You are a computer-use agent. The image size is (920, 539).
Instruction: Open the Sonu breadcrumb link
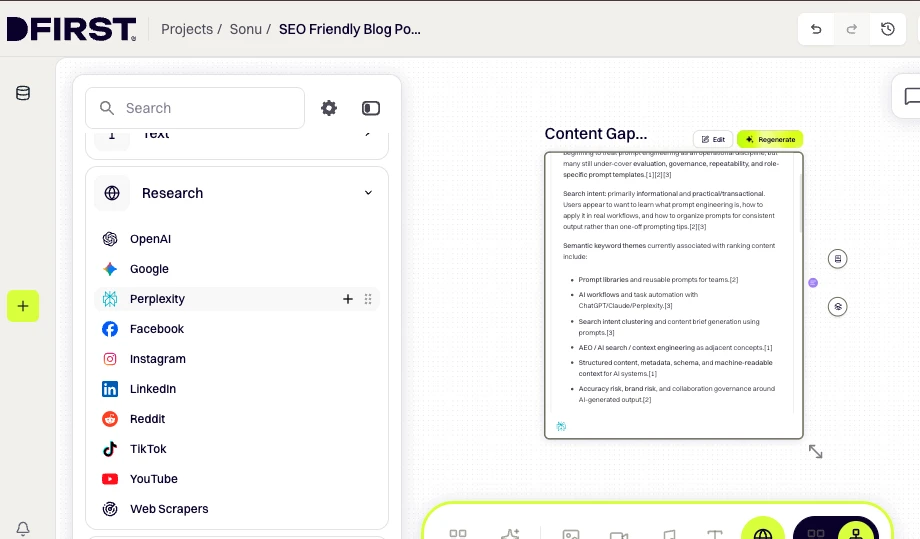(245, 29)
